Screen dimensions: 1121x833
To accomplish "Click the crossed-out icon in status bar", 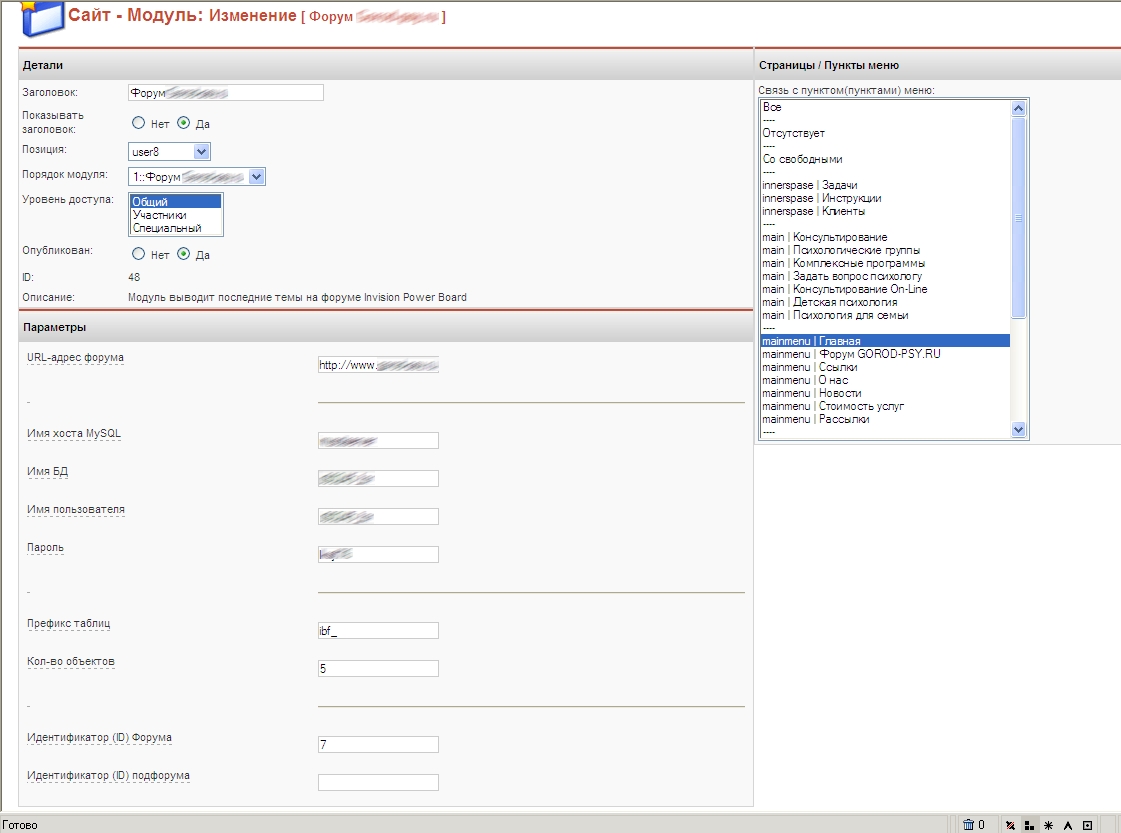I will (1010, 825).
